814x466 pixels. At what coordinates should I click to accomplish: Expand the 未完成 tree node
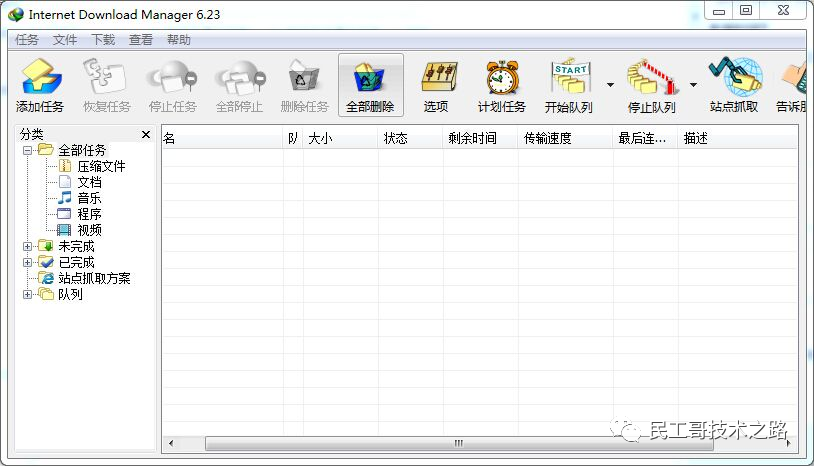(28, 246)
